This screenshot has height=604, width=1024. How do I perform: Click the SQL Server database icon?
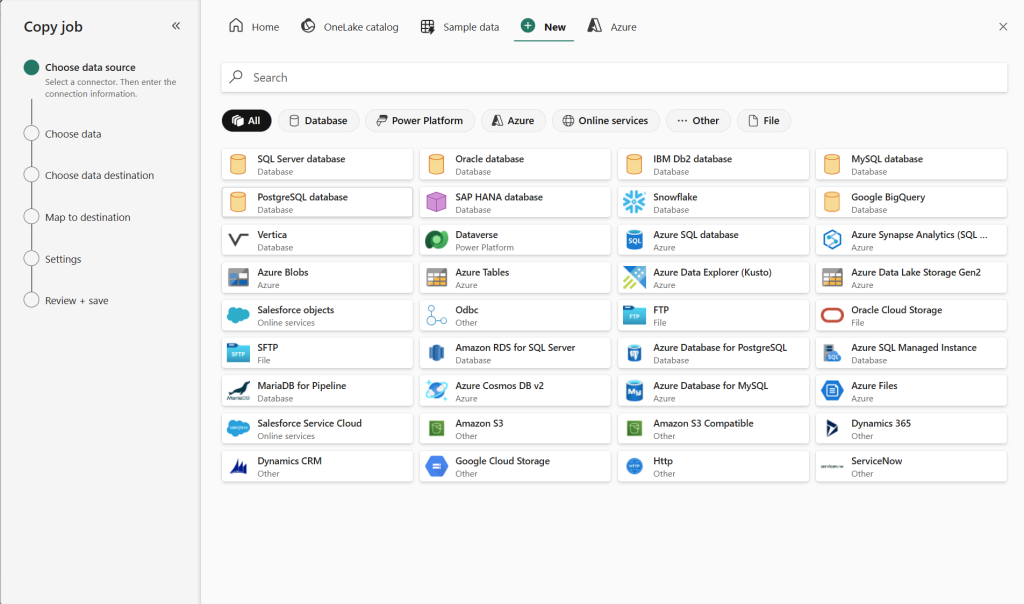coord(238,165)
